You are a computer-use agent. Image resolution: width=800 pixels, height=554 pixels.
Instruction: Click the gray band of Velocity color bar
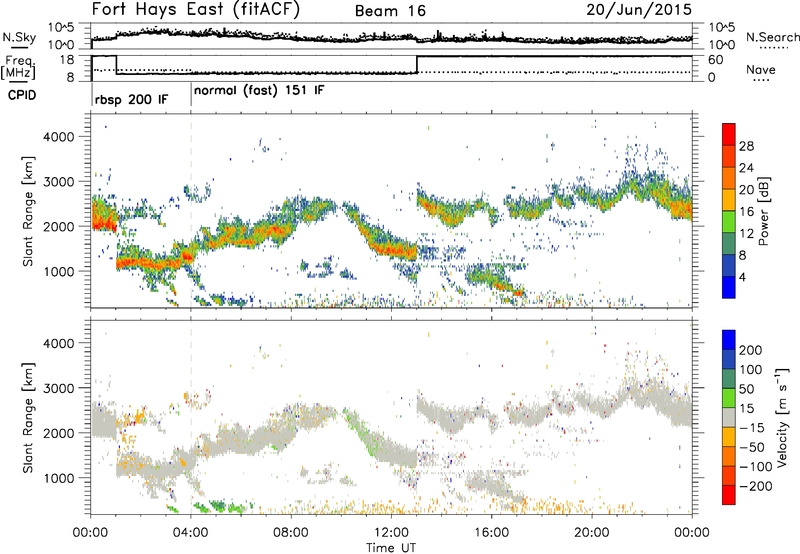tap(729, 417)
